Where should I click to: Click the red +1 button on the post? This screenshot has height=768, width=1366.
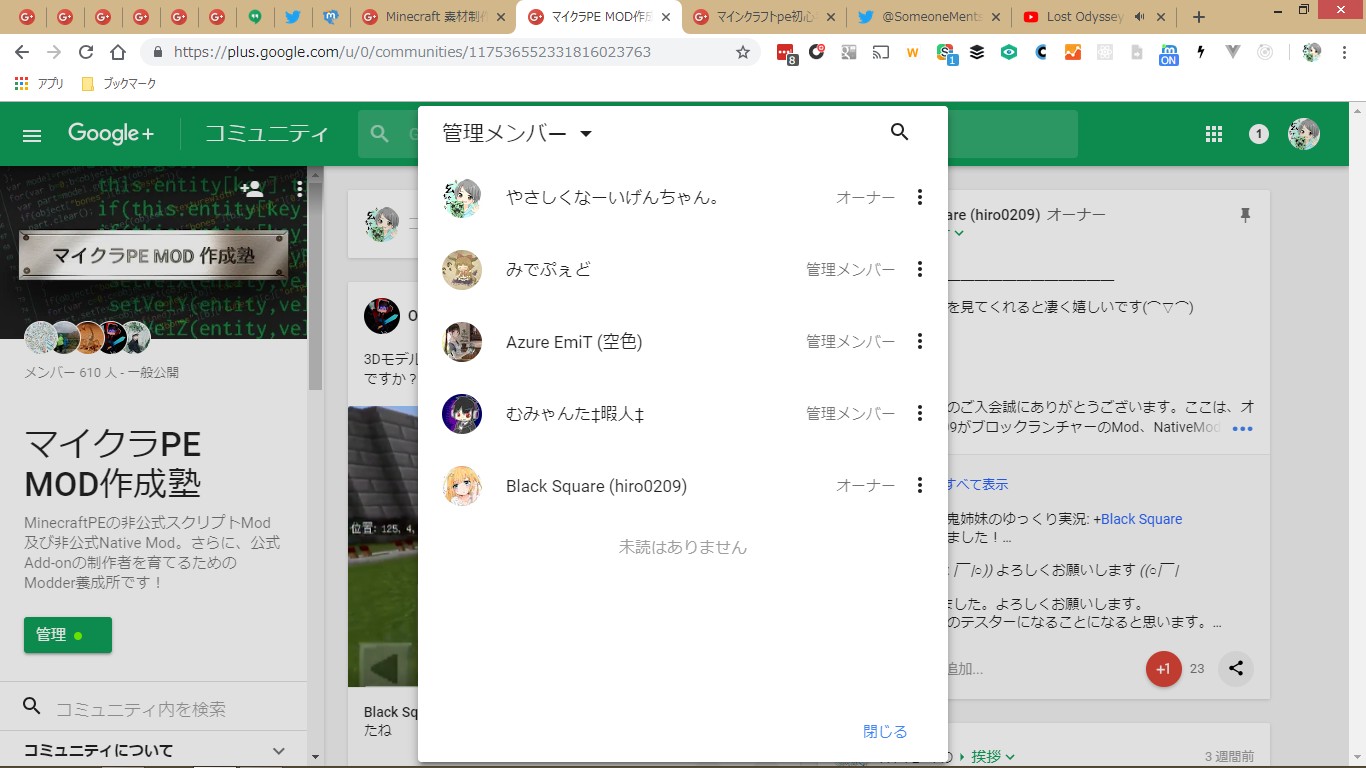tap(1163, 669)
